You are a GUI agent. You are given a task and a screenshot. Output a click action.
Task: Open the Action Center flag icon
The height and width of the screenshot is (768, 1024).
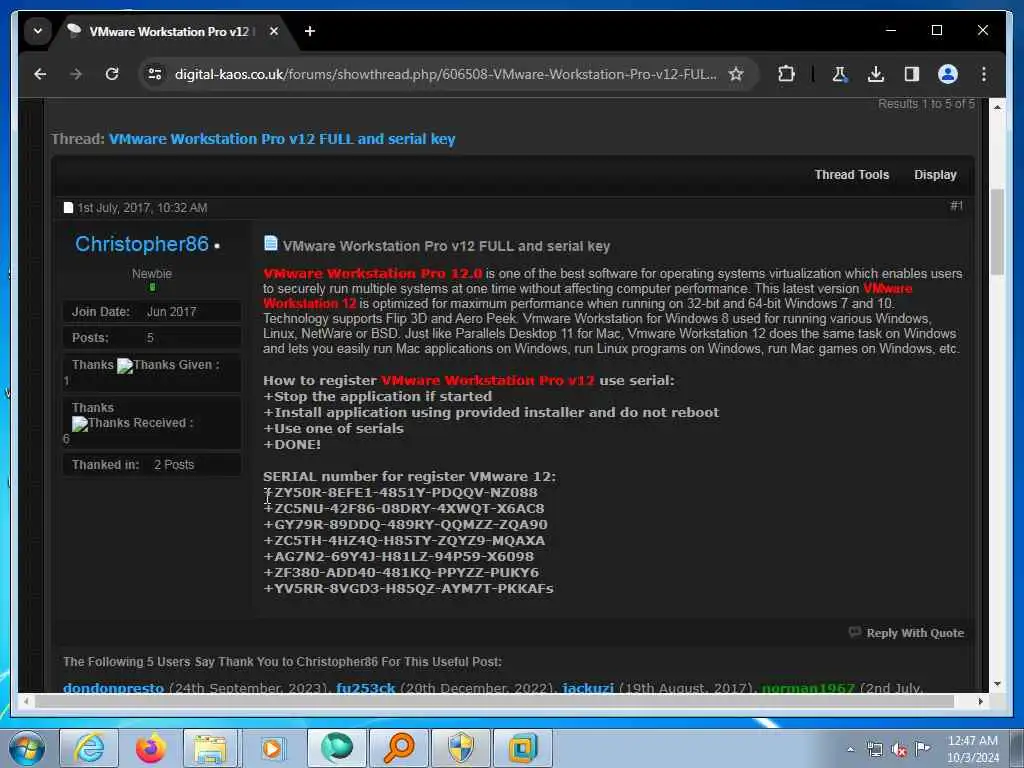[x=923, y=749]
